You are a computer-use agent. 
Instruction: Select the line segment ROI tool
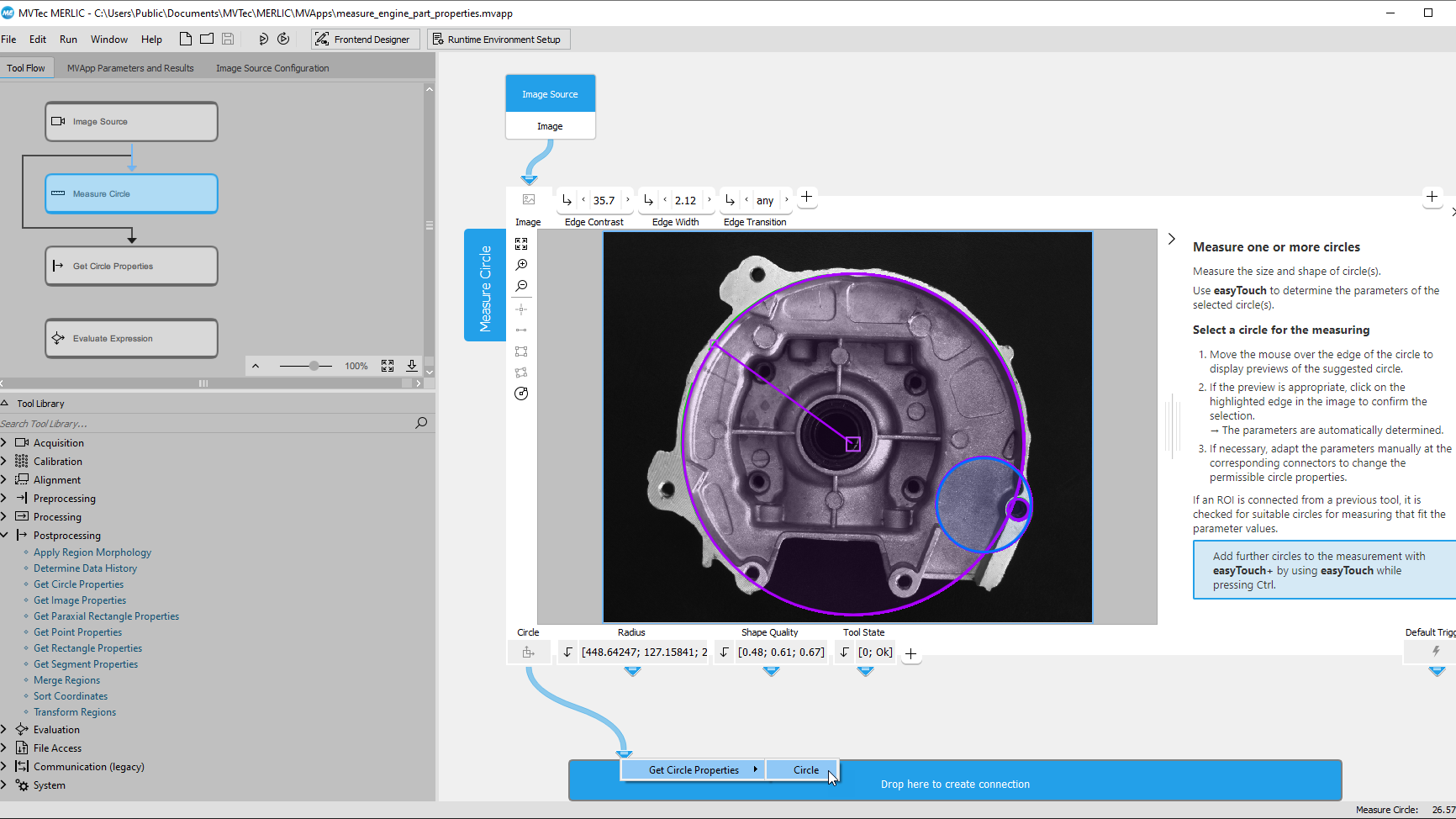(x=521, y=330)
